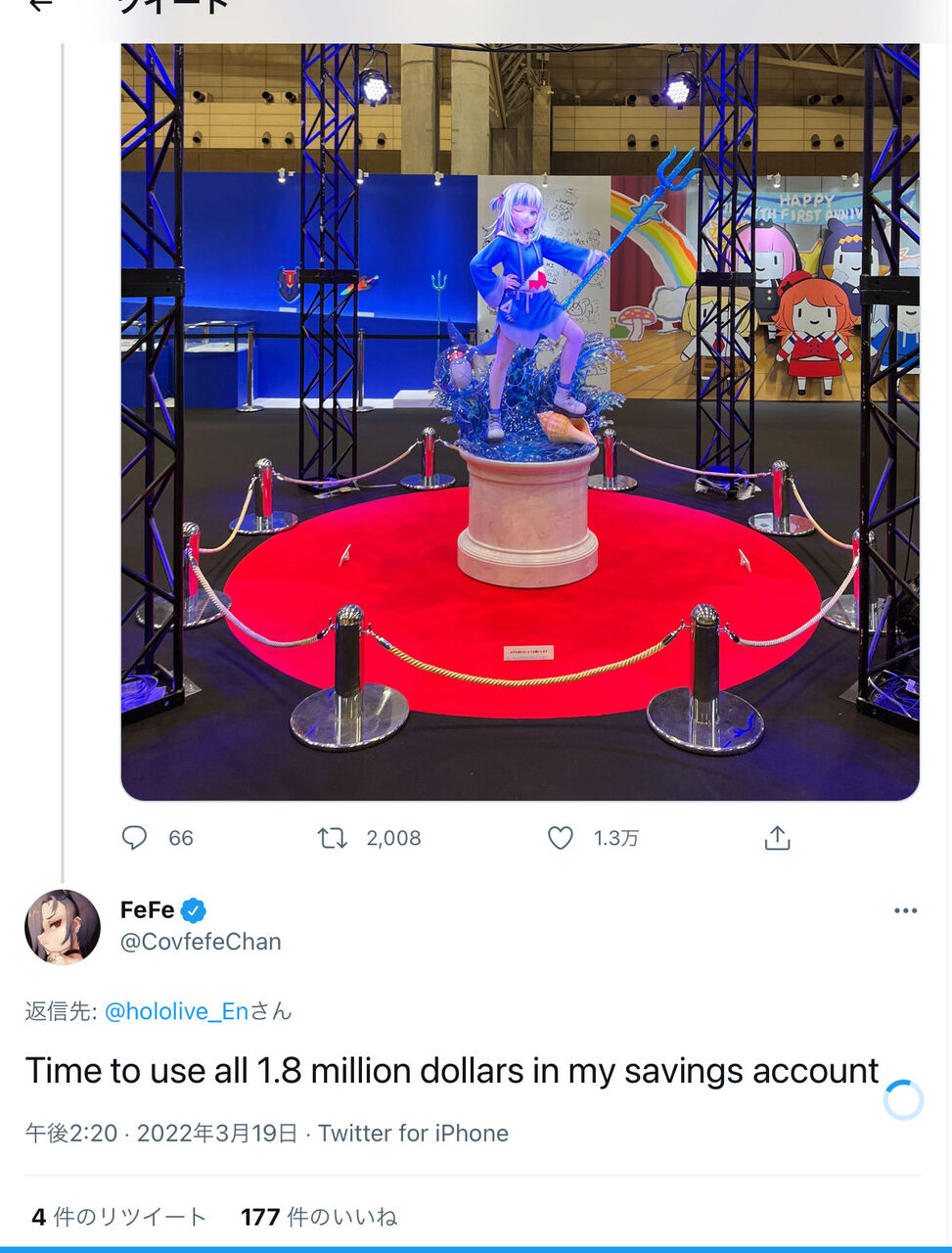
Task: Open the @hololive_En mention link
Action: (176, 1011)
